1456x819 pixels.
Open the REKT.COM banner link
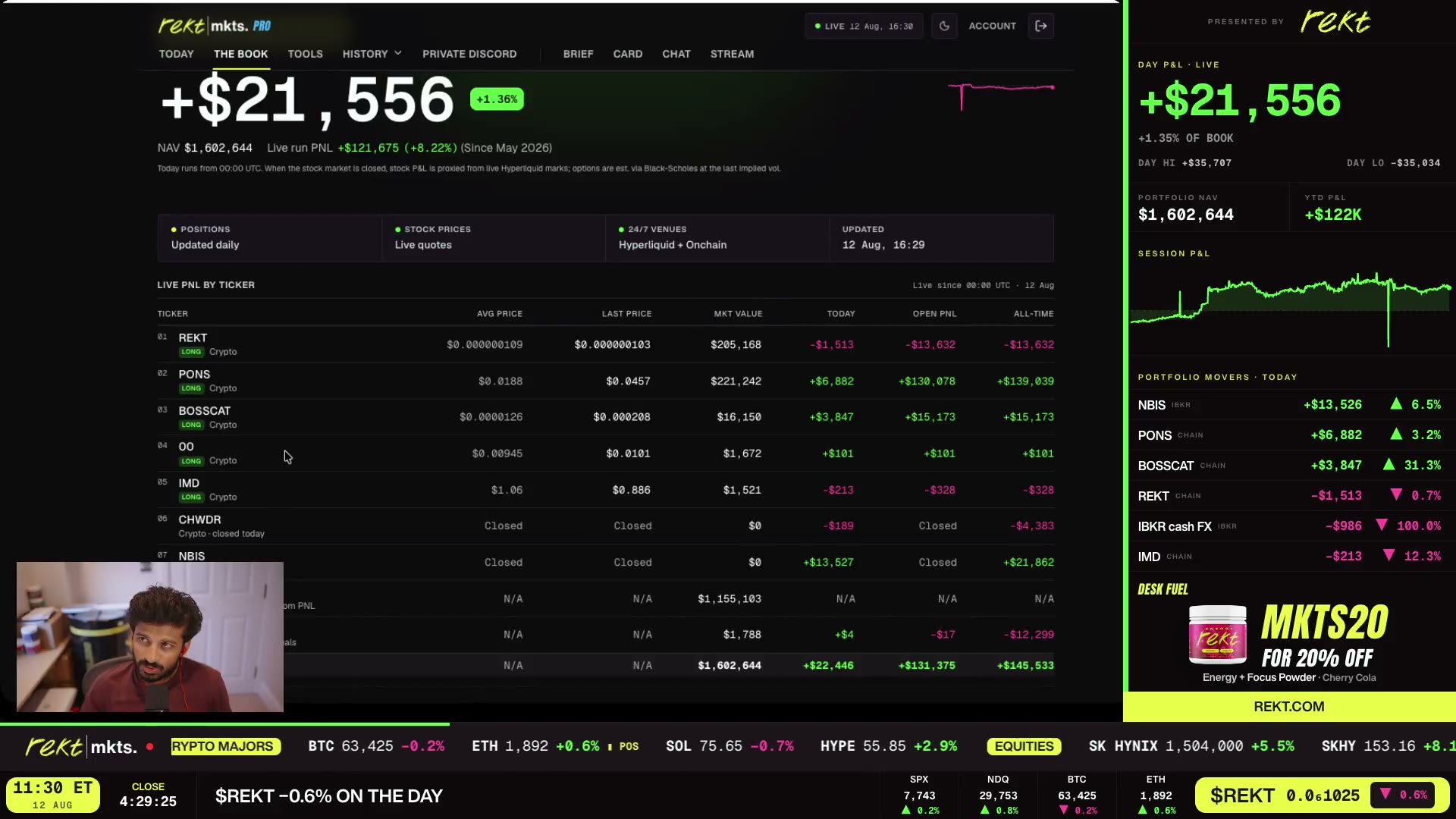pos(1289,707)
